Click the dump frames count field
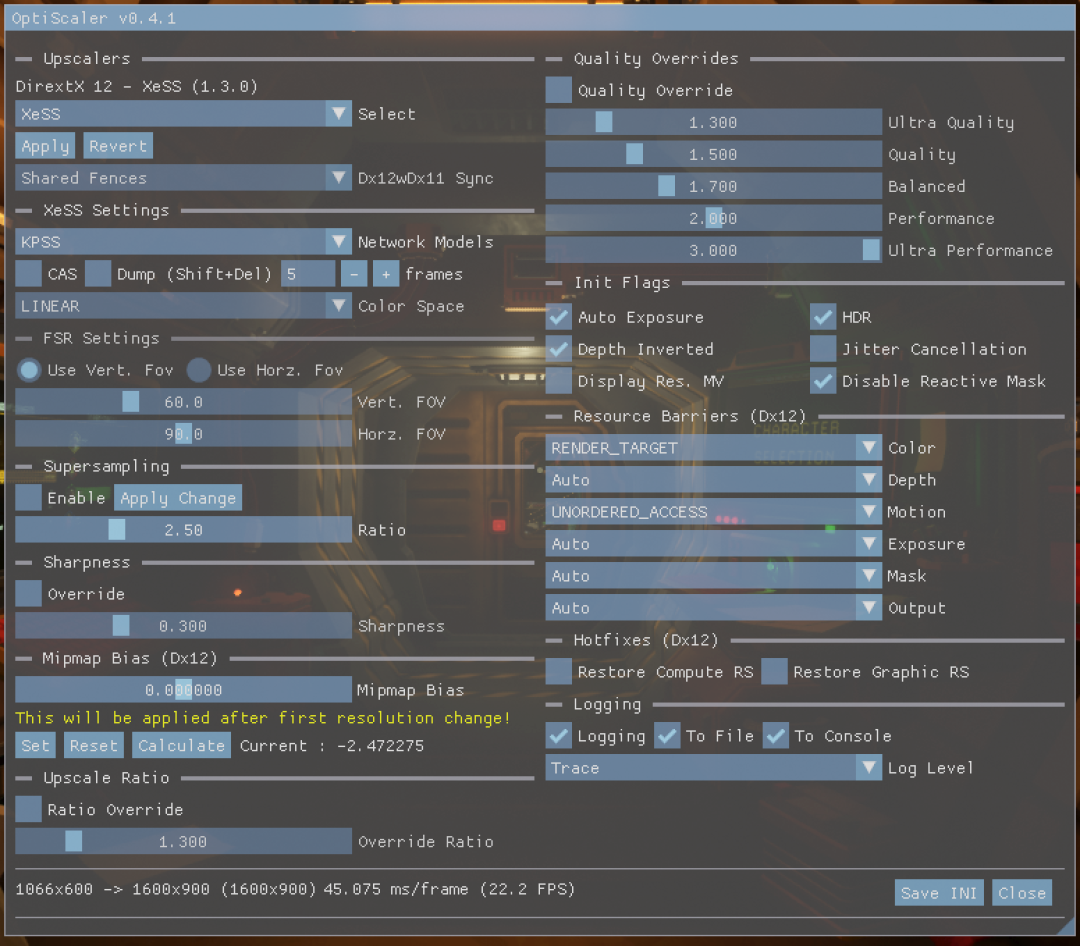The image size is (1080, 946). coord(308,274)
